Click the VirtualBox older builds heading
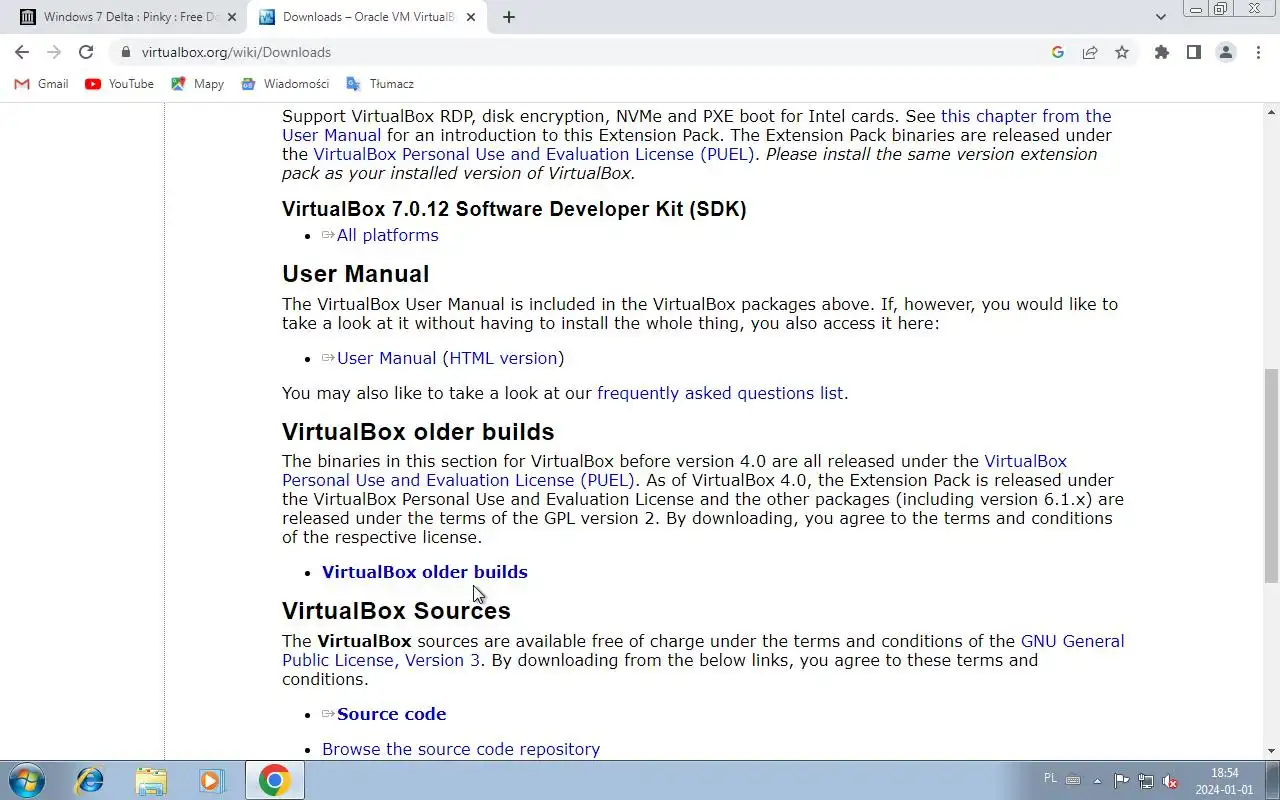 (x=418, y=431)
